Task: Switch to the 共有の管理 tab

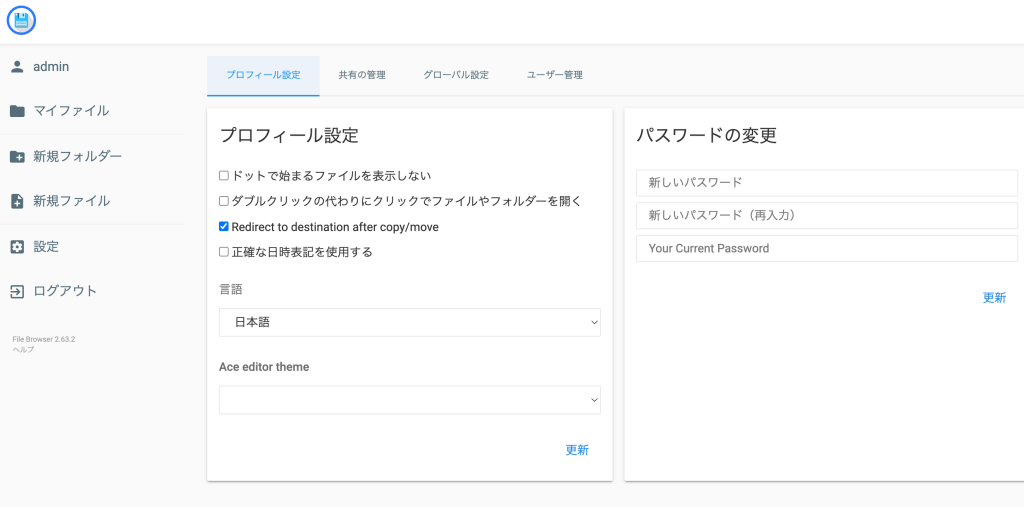Action: coord(361,75)
